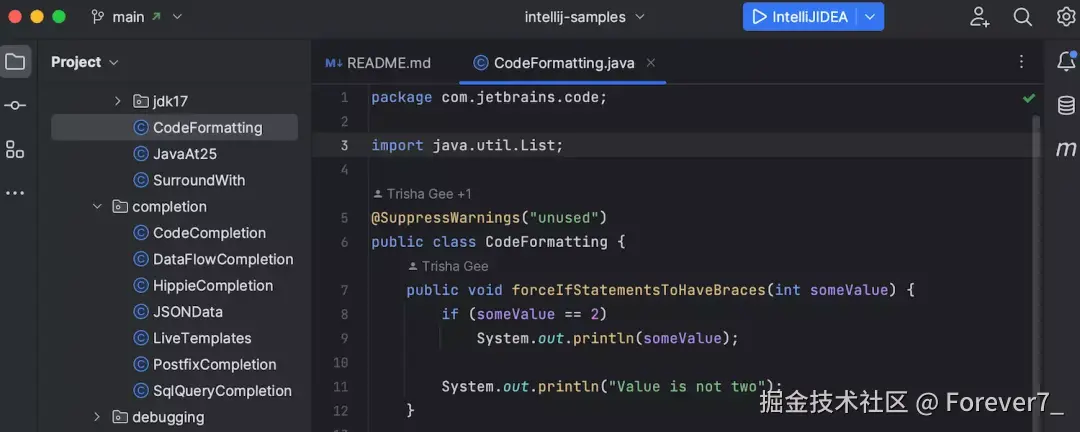
Task: Click the git branch icon next to main
Action: [x=97, y=17]
